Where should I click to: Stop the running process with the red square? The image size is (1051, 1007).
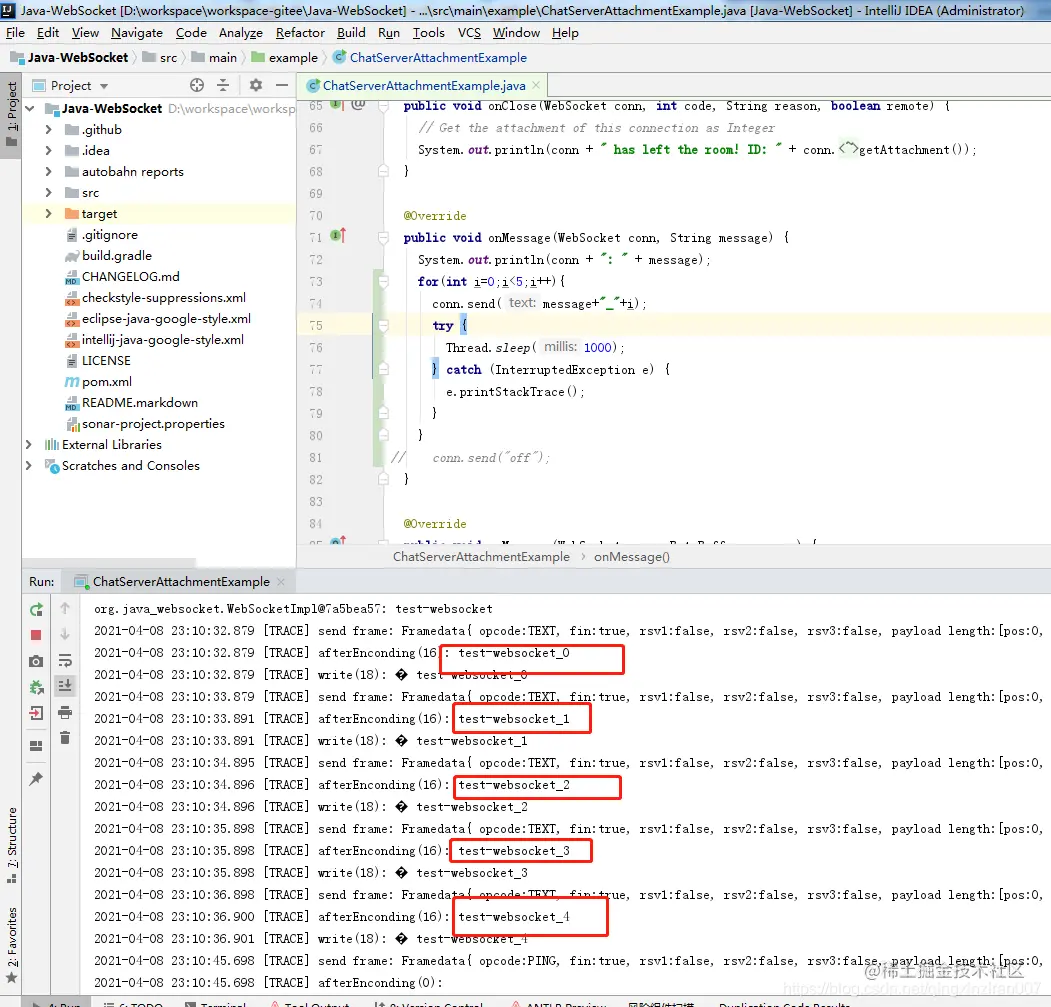tap(36, 635)
